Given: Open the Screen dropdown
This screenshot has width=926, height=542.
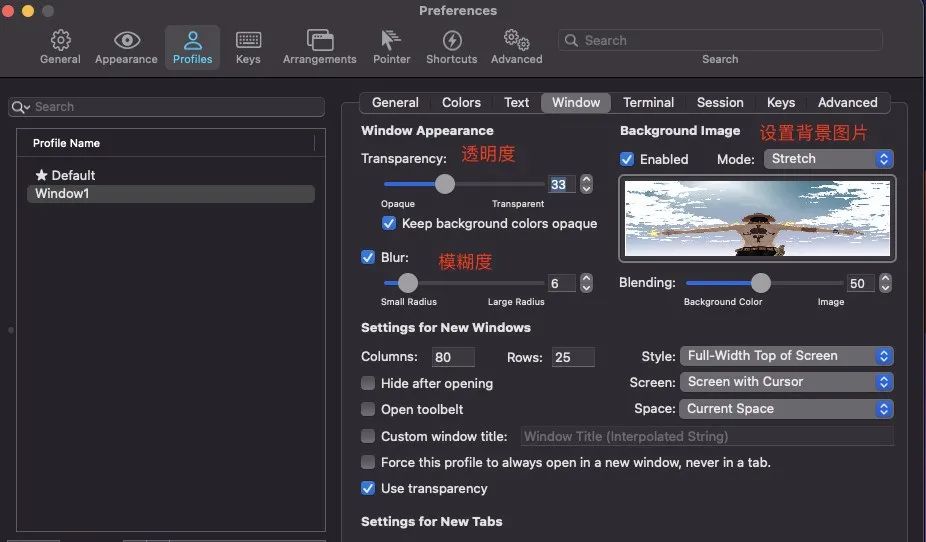Looking at the screenshot, I should pos(787,382).
